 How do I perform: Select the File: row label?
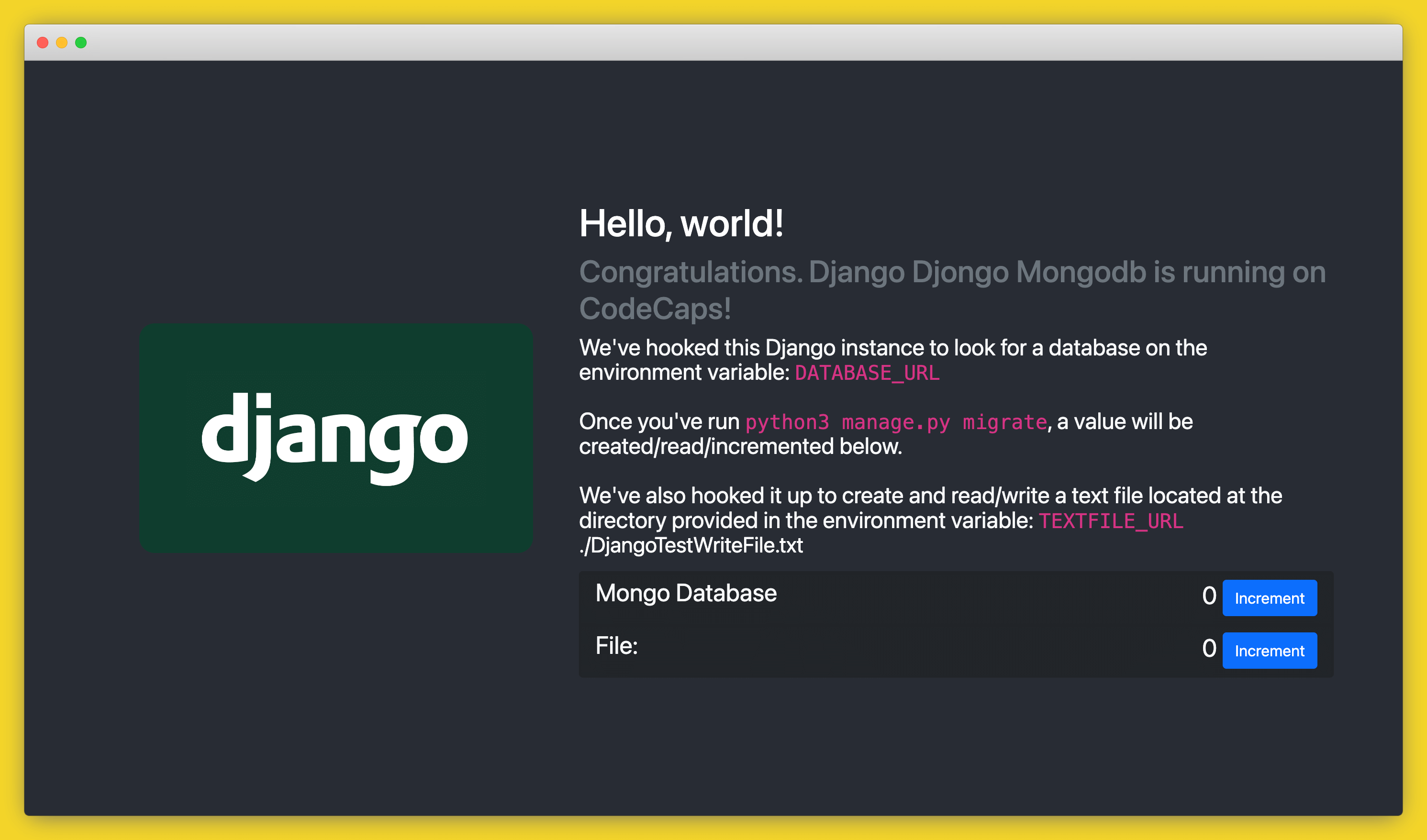(616, 645)
